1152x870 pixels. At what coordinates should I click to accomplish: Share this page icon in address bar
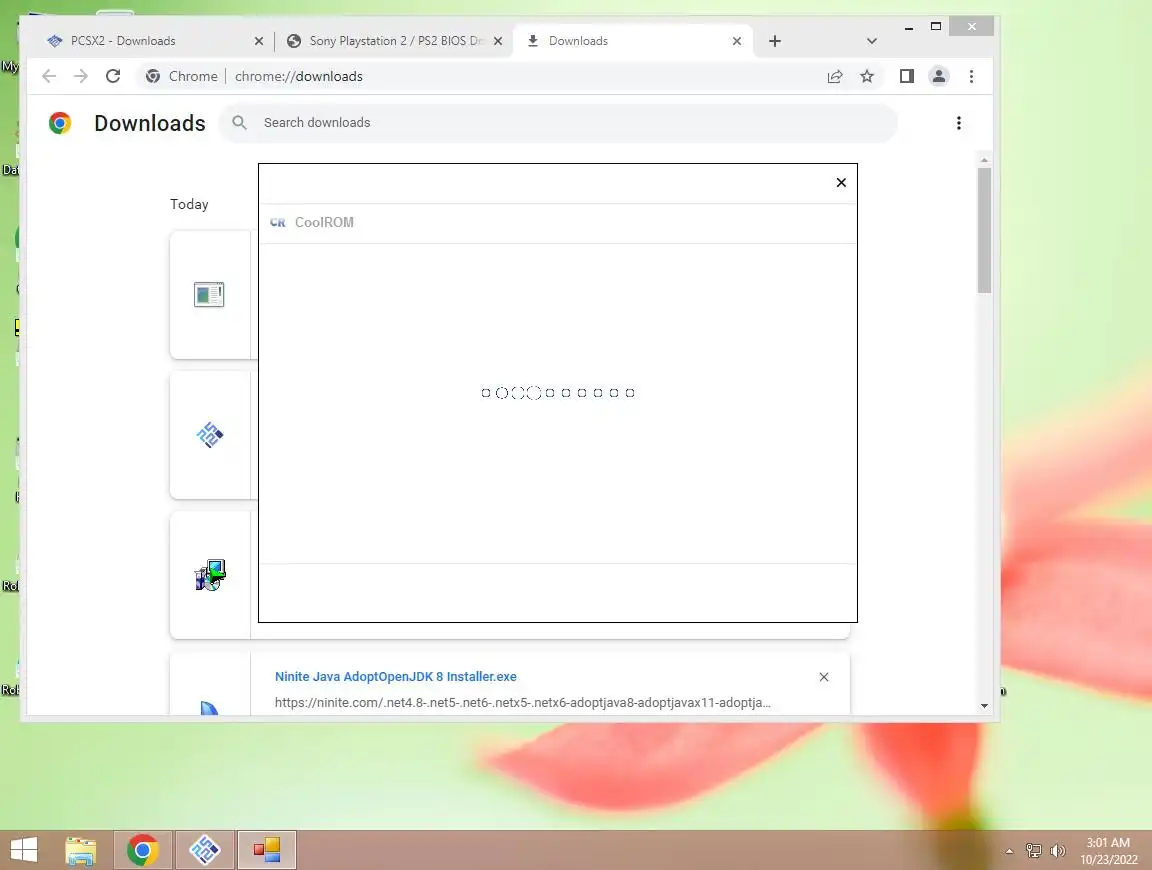click(835, 76)
